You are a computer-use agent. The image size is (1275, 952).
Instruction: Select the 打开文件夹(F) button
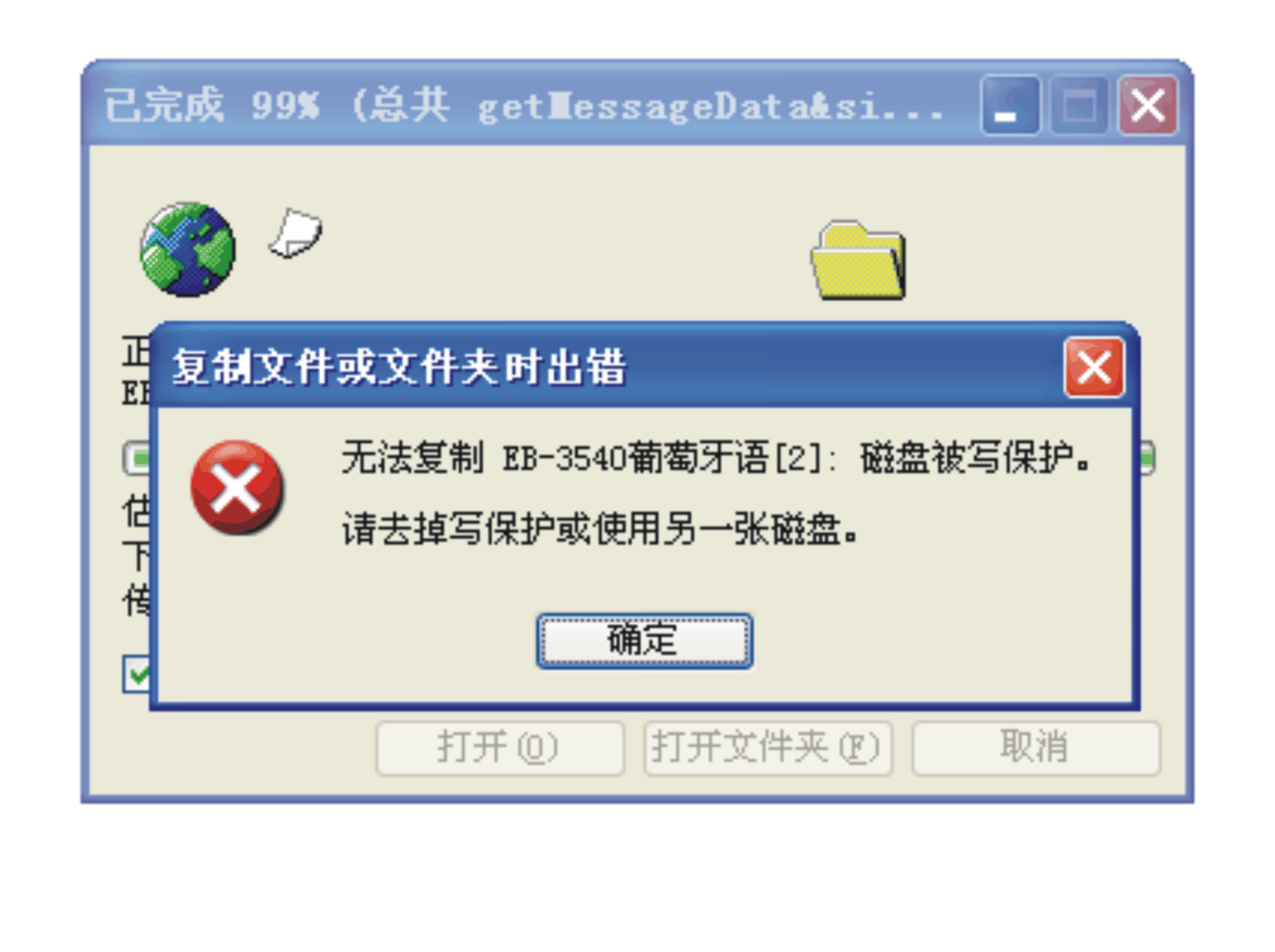[767, 748]
